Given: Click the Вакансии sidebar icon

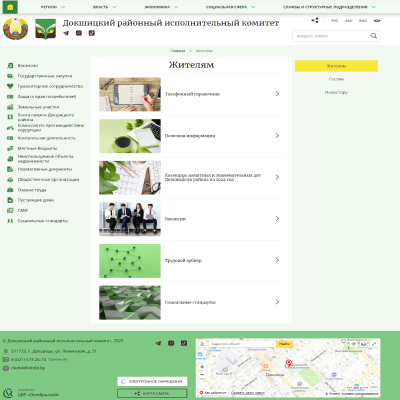Looking at the screenshot, I should [10, 65].
